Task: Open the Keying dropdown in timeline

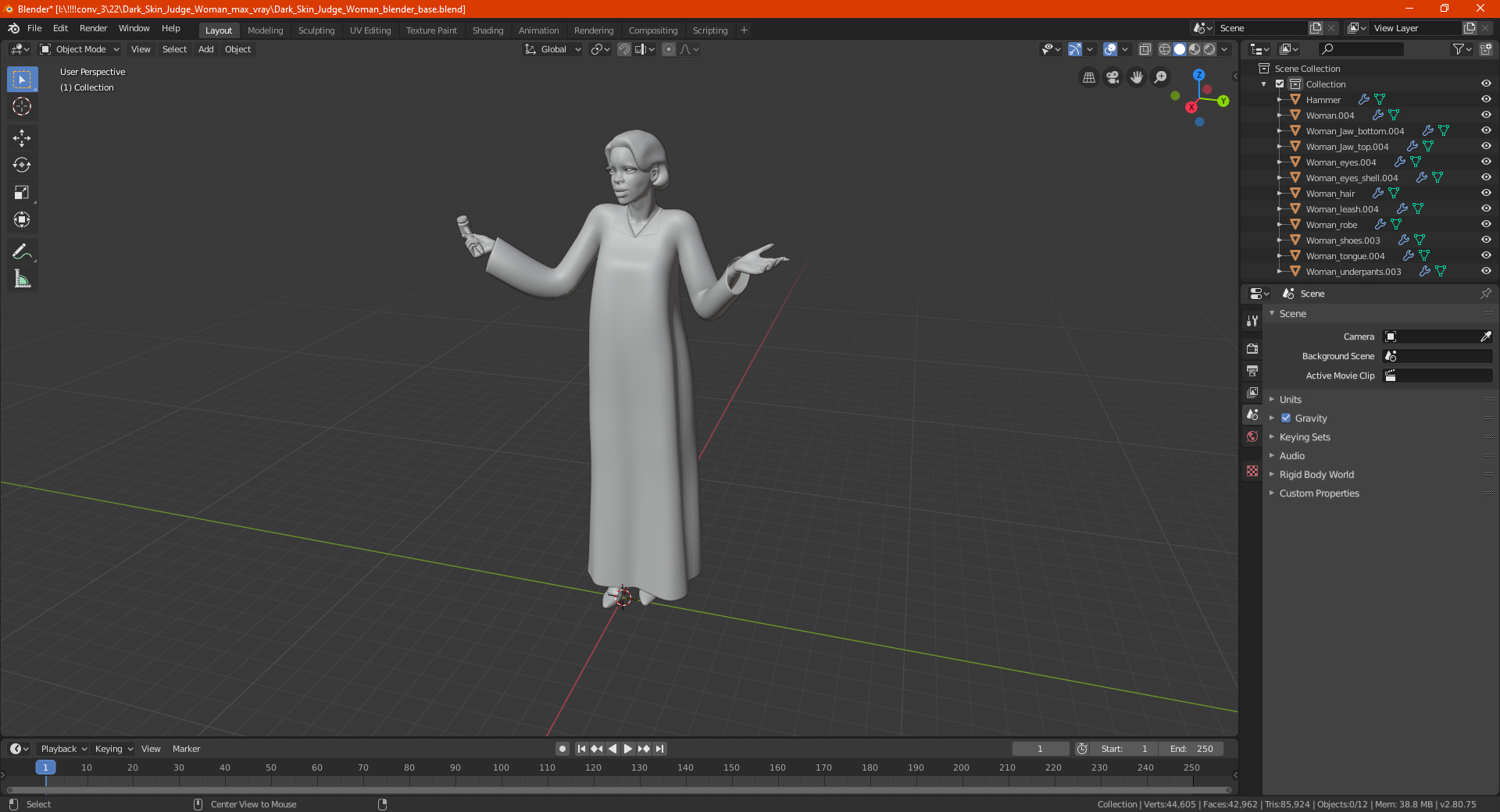Action: tap(114, 749)
